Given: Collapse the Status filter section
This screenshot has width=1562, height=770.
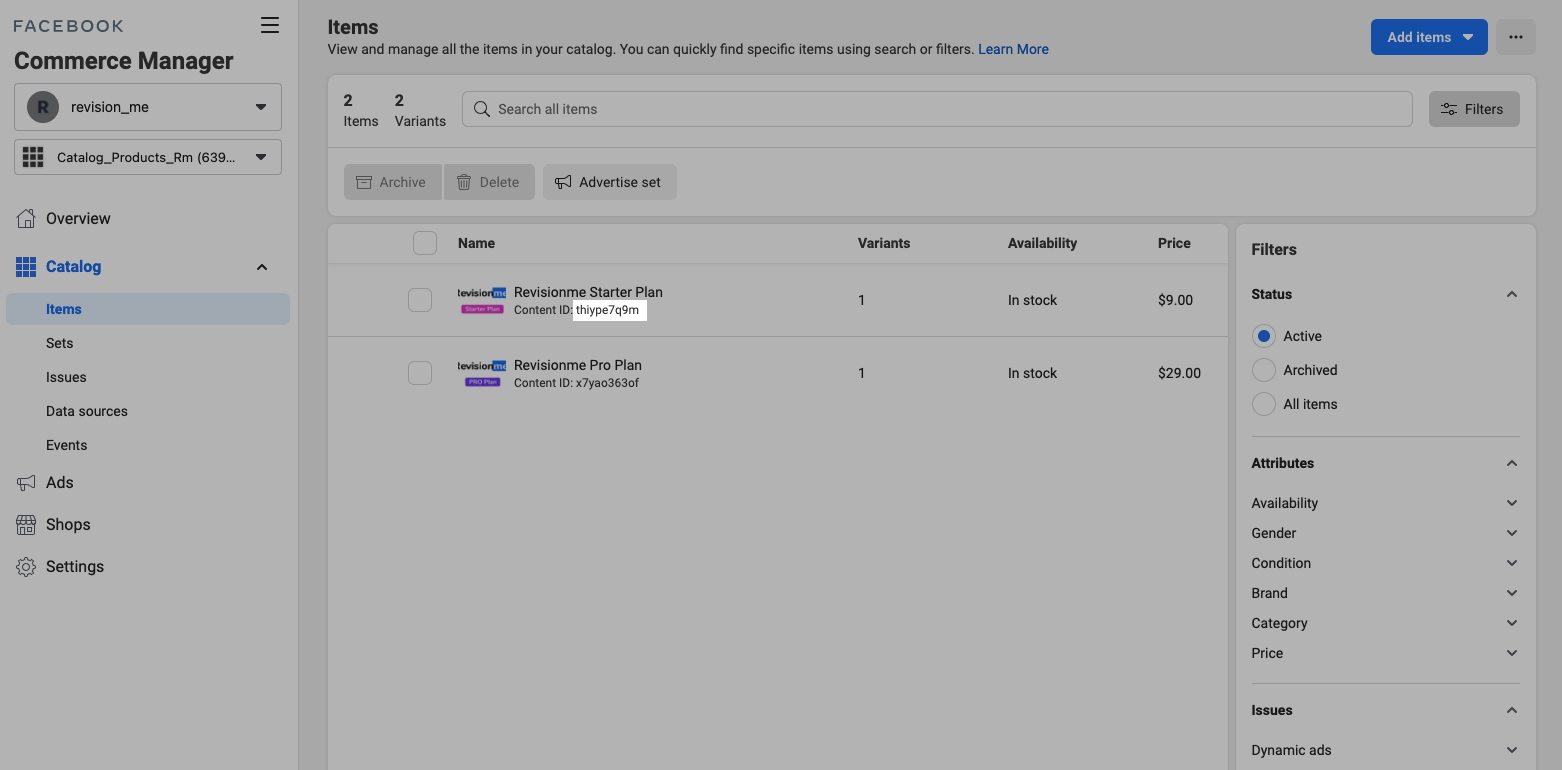Looking at the screenshot, I should (x=1511, y=294).
